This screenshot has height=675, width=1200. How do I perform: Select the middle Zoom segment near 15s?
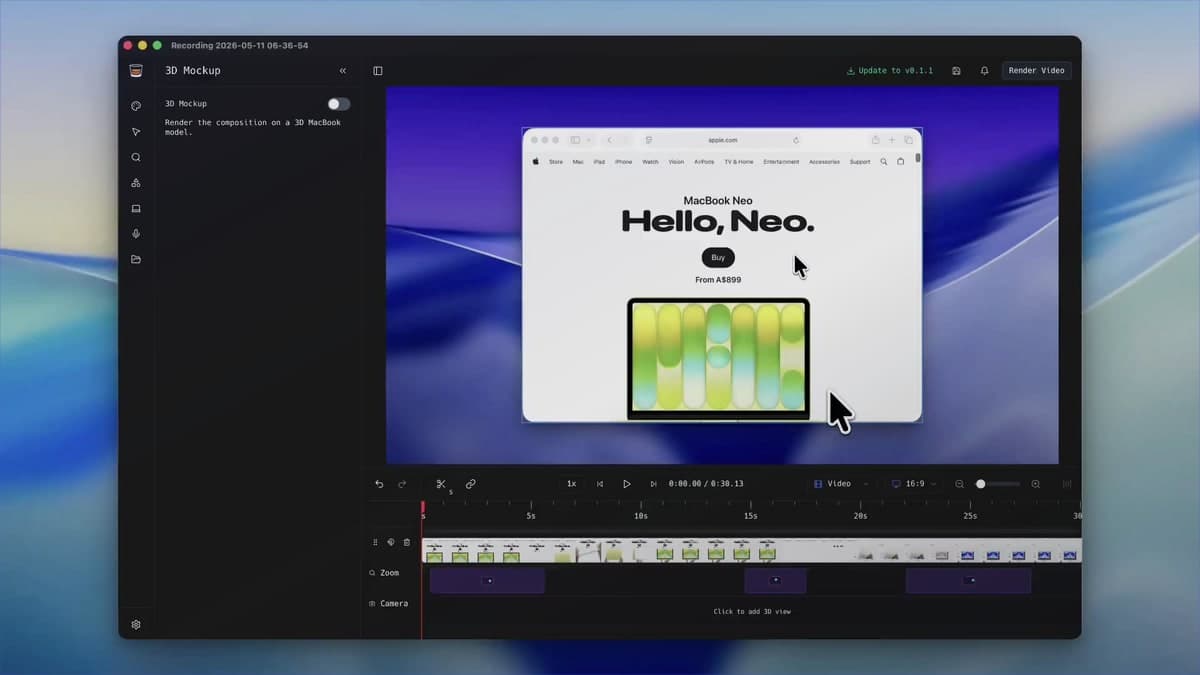(775, 581)
